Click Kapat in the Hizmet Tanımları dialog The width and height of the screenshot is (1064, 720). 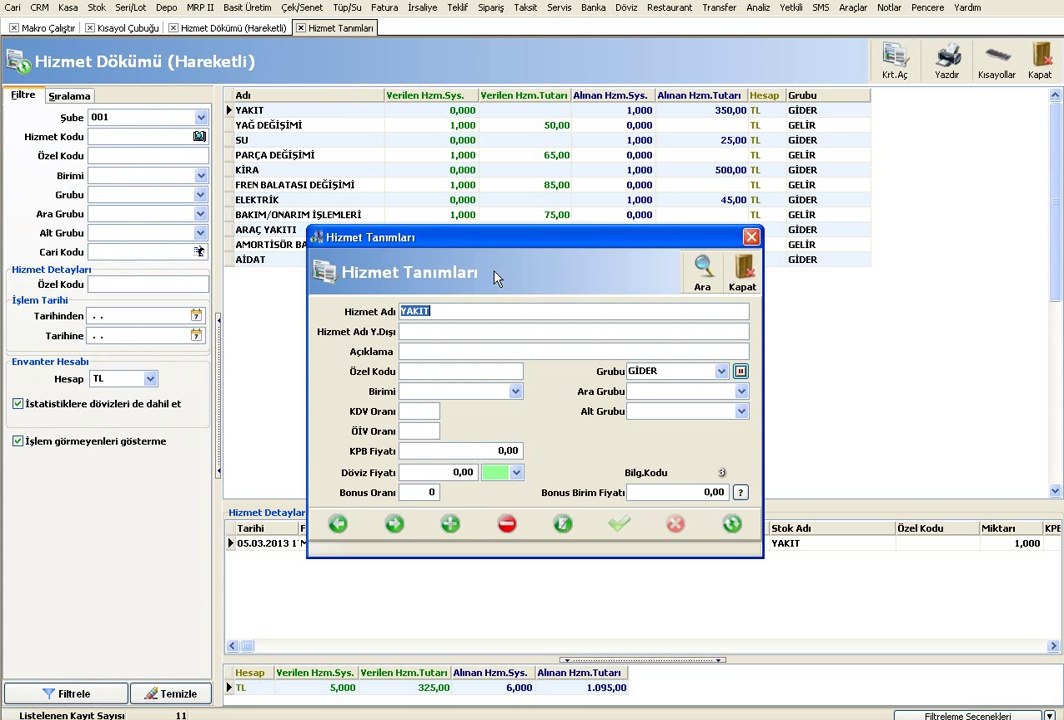[742, 273]
